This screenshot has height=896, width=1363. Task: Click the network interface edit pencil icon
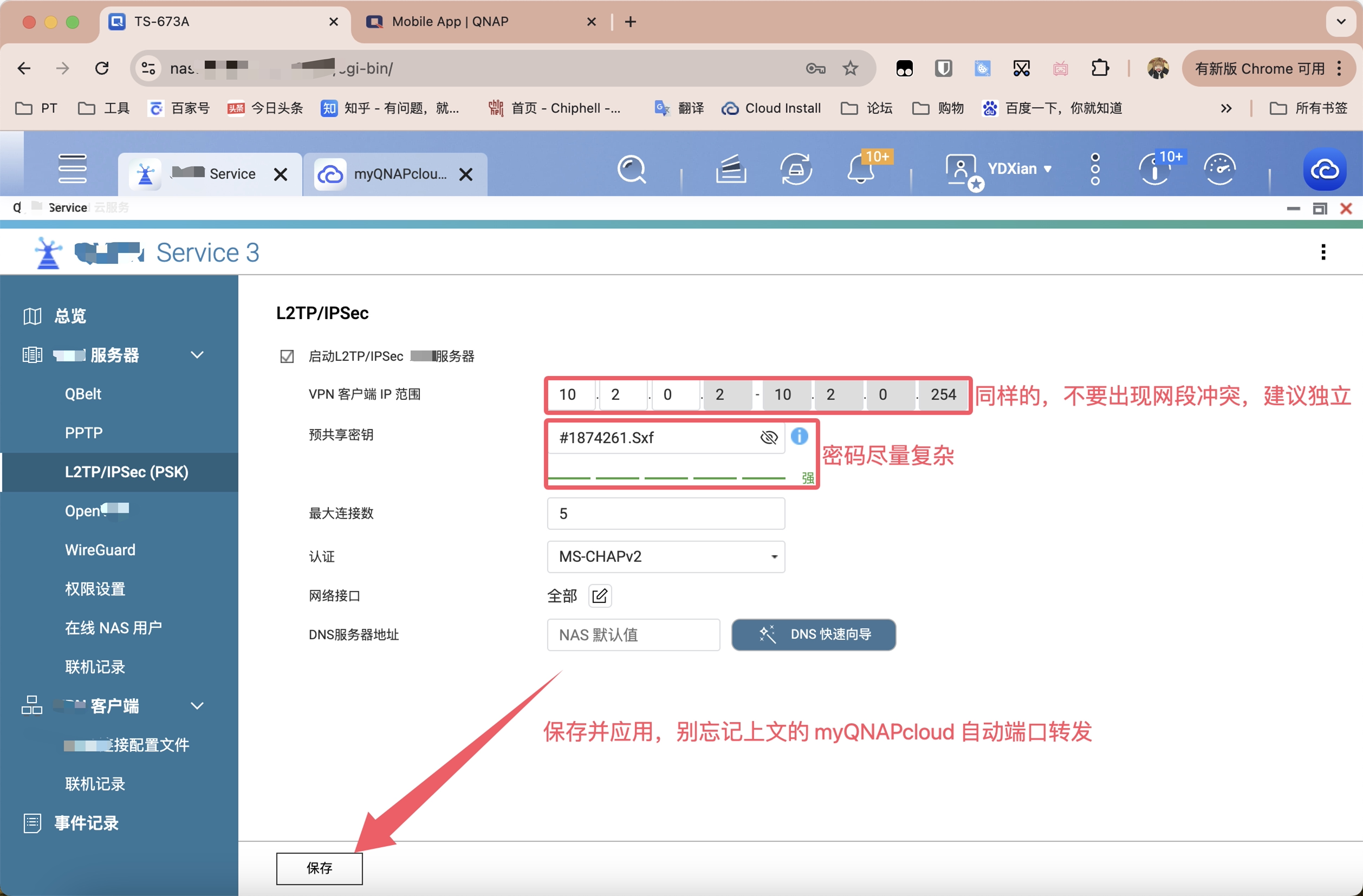click(600, 595)
